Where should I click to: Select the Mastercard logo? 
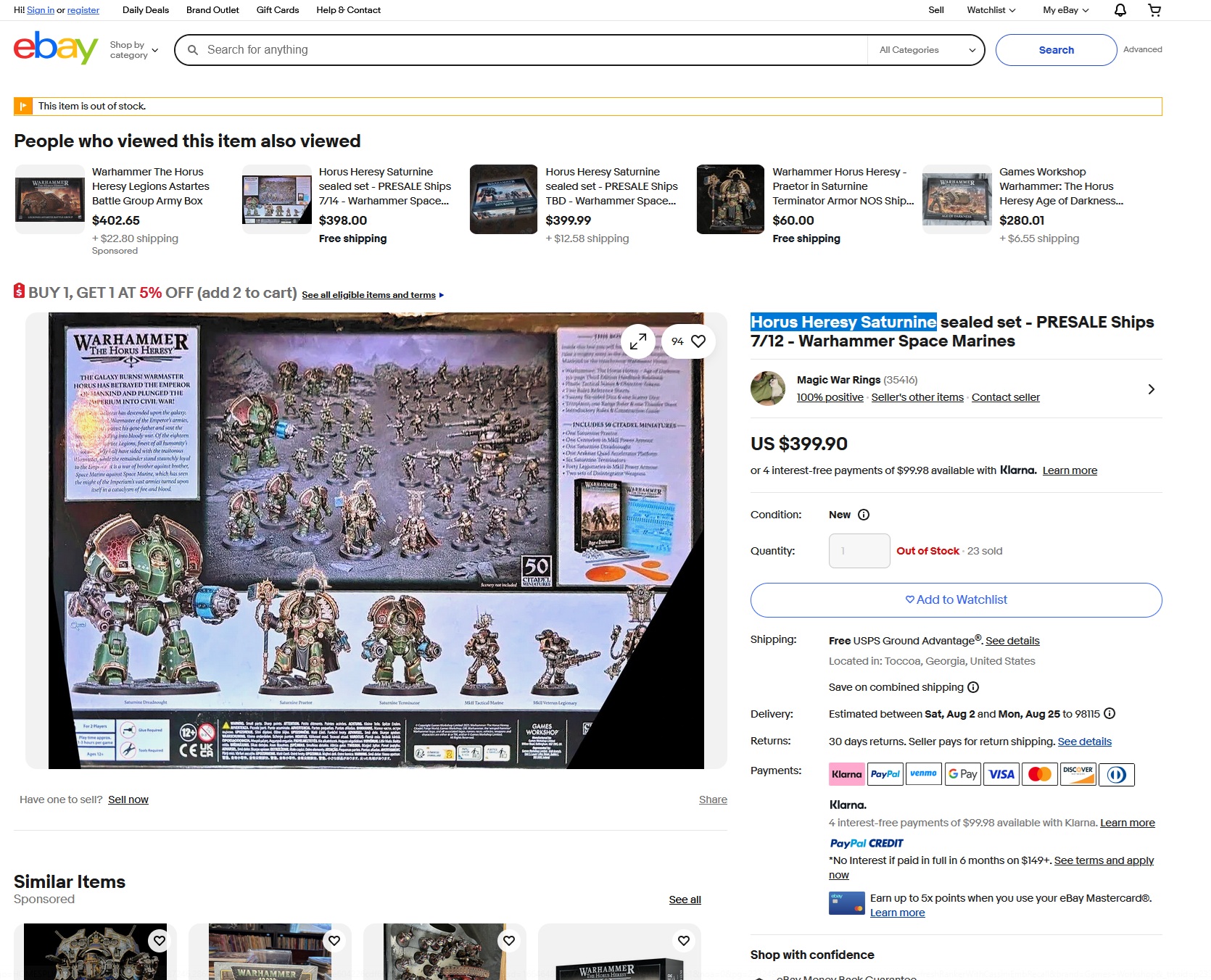1040,774
